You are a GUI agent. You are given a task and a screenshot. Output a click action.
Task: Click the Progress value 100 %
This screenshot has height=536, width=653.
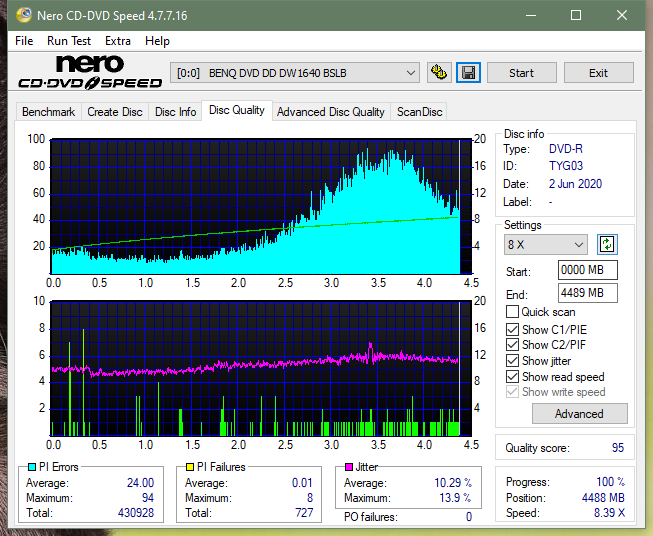[x=611, y=482]
